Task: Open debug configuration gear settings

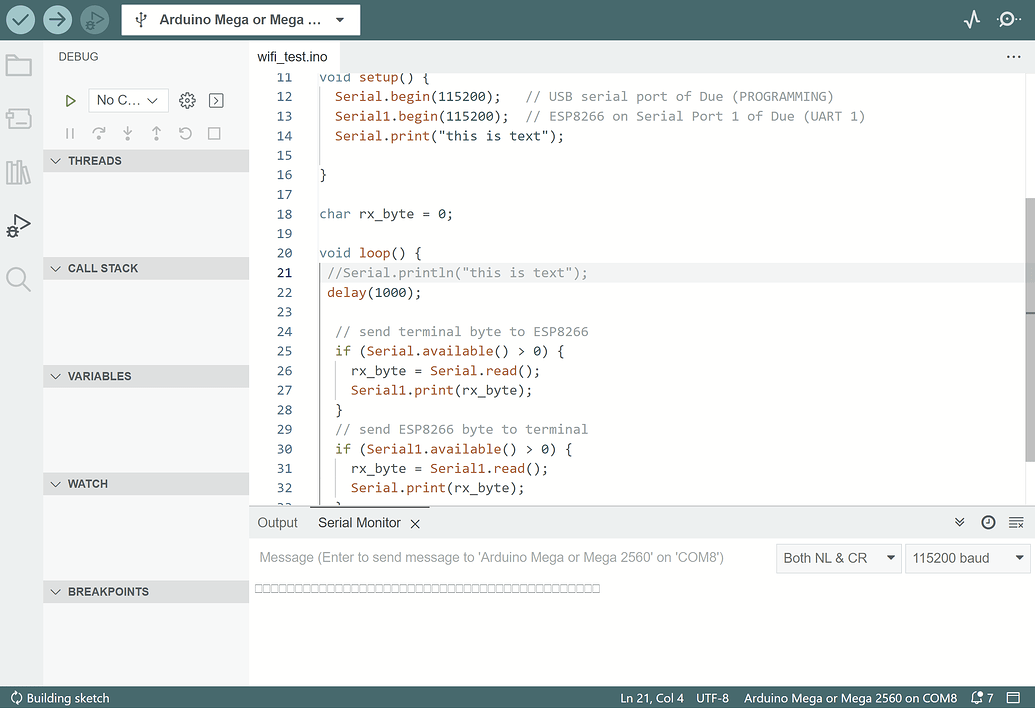Action: tap(187, 100)
